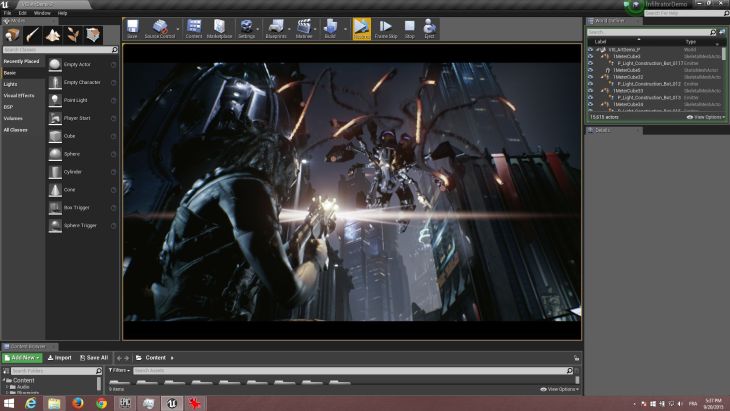Click the Eject icon
This screenshot has width=730, height=411.
(429, 27)
